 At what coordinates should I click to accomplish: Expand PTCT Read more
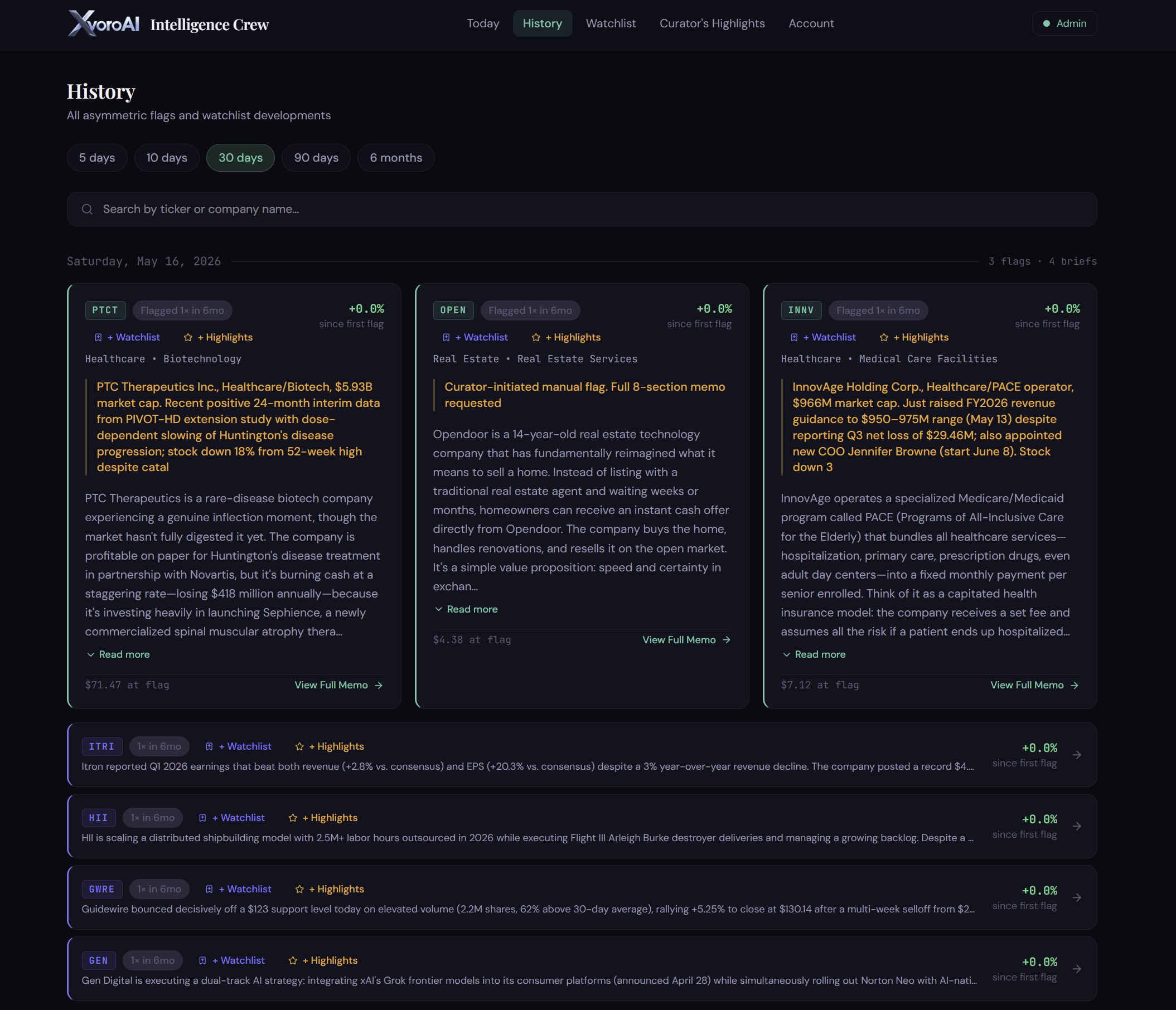119,655
